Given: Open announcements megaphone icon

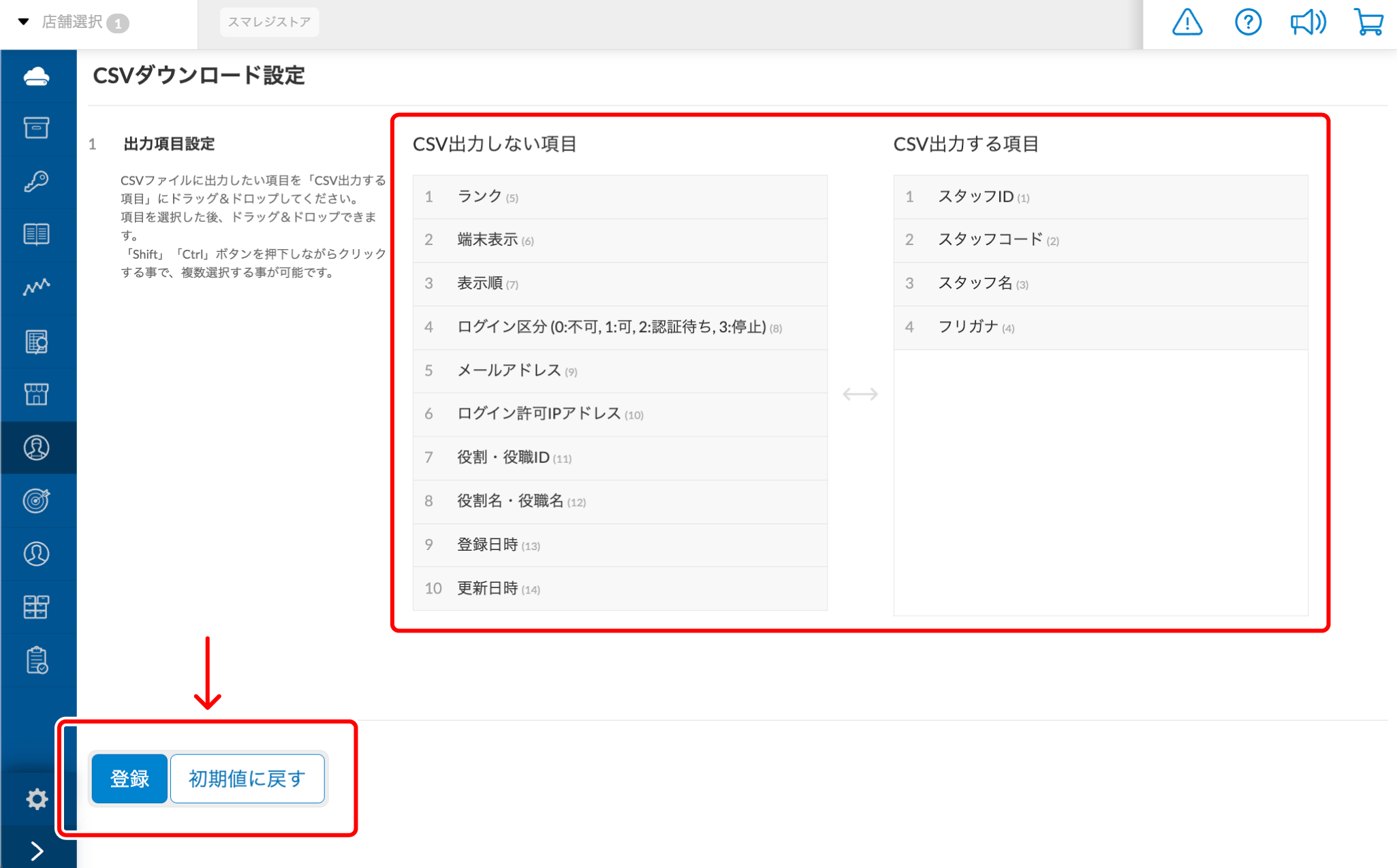Looking at the screenshot, I should tap(1307, 22).
